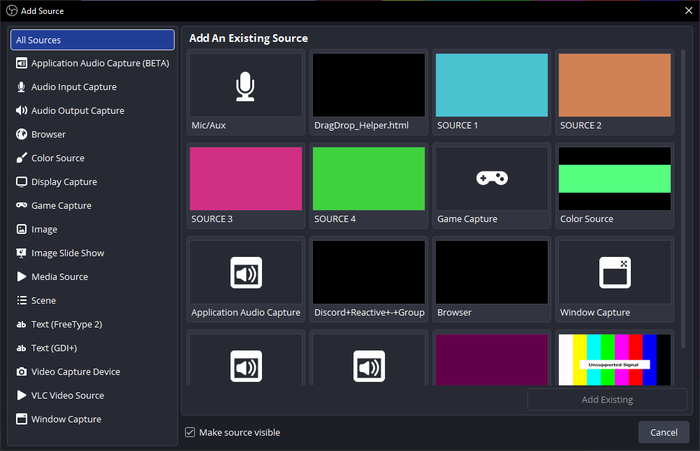Viewport: 700px width, 451px height.
Task: Select the Browser globe icon in the sidebar
Action: click(21, 134)
